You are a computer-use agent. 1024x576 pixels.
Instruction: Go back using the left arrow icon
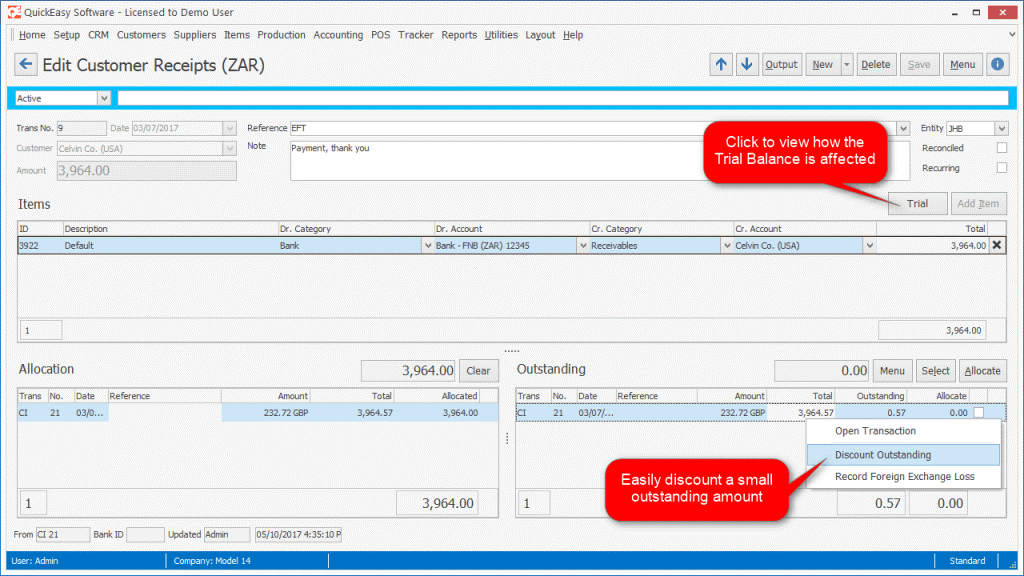click(x=25, y=64)
